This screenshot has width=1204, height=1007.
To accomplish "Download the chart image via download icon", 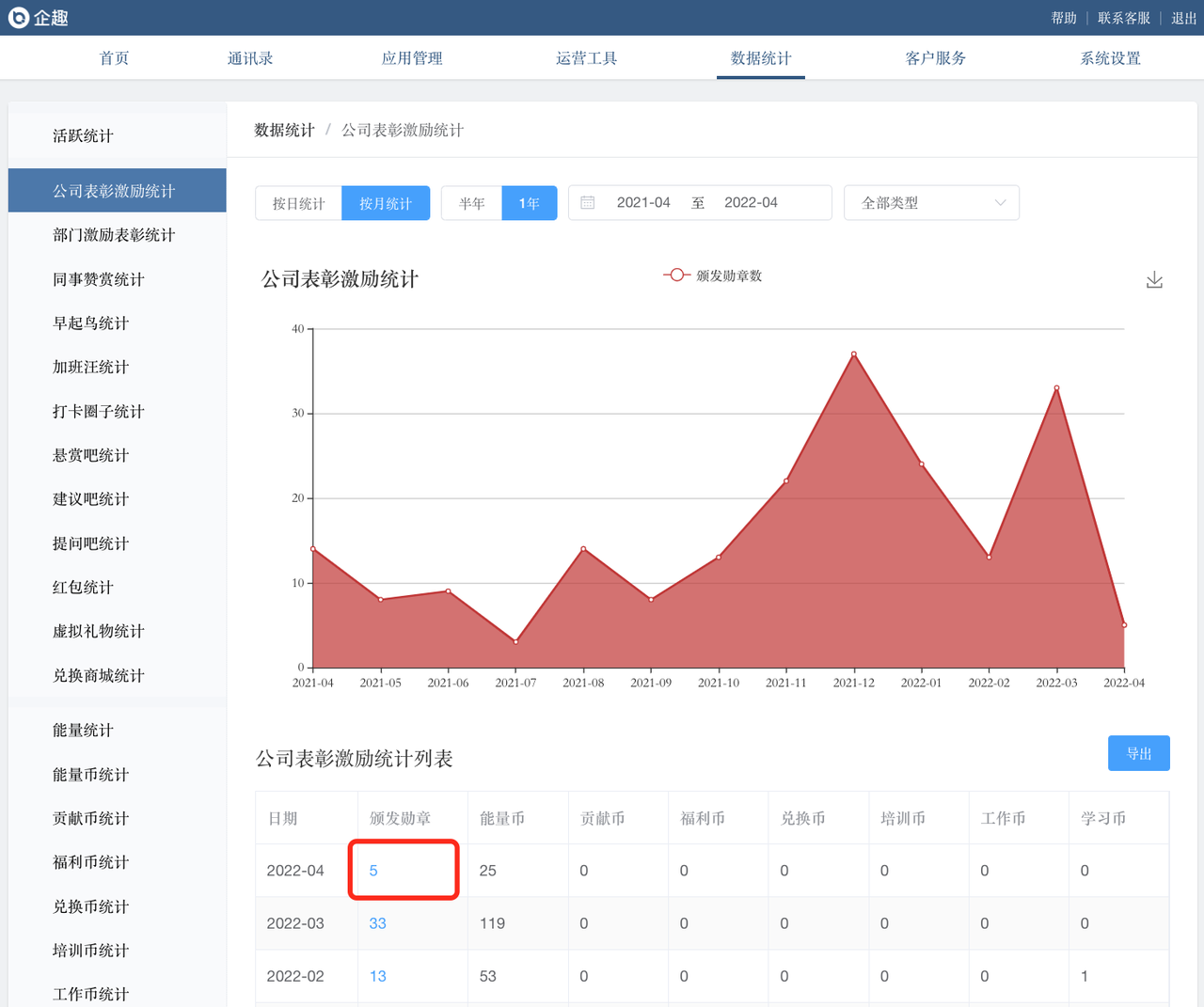I will point(1154,280).
